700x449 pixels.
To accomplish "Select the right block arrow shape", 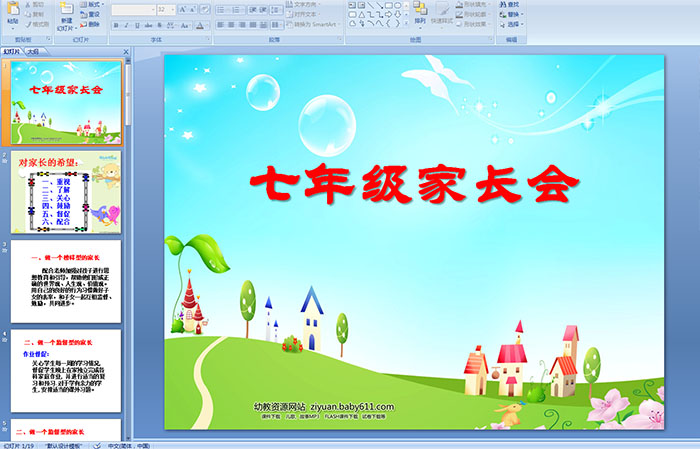I will pyautogui.click(x=388, y=14).
